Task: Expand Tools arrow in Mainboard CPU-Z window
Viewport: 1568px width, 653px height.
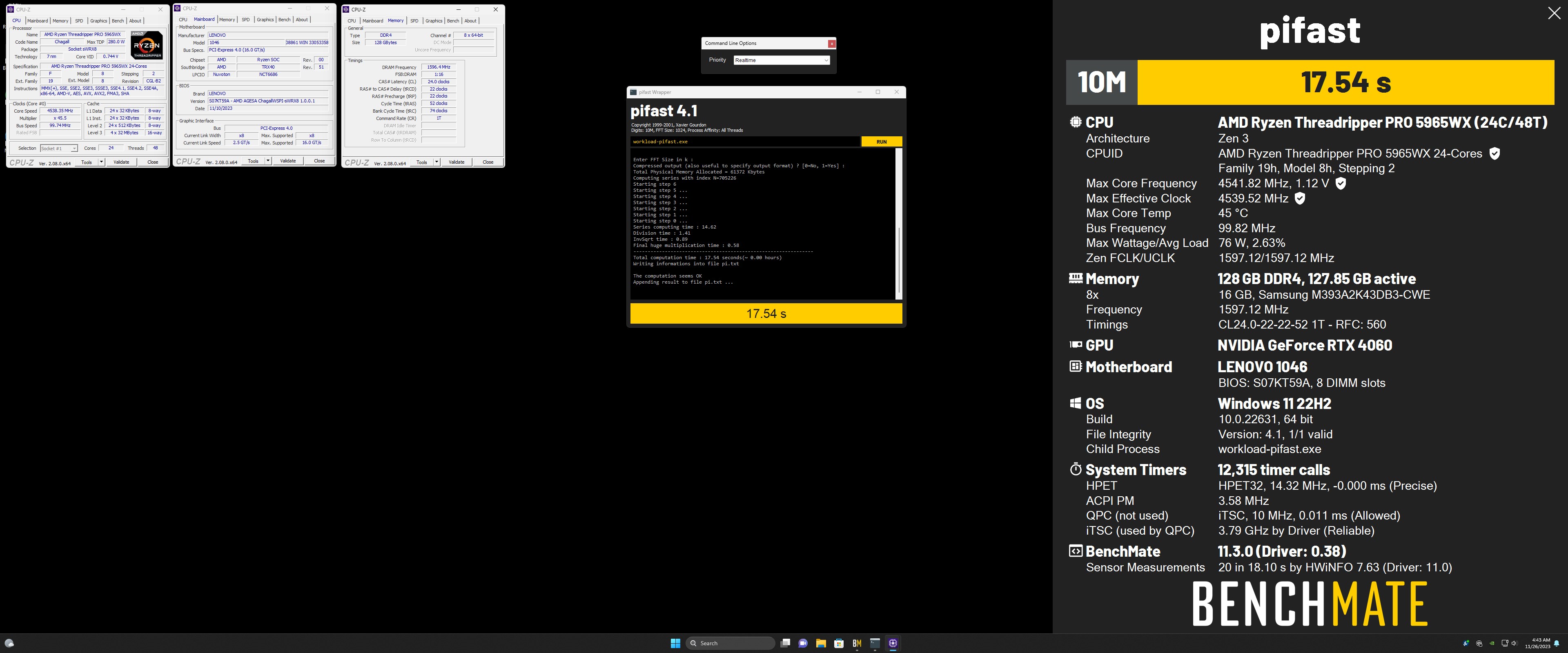Action: [268, 161]
